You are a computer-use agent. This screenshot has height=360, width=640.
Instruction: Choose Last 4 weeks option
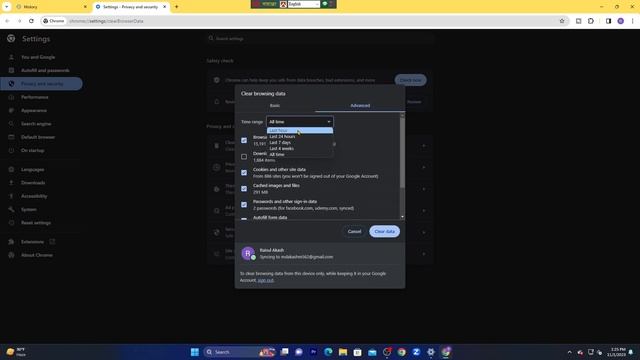point(300,149)
